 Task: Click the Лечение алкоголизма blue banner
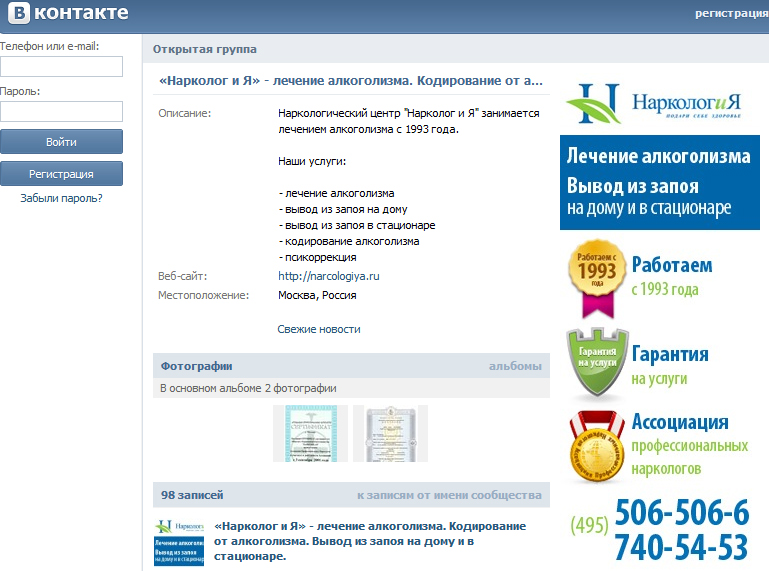pyautogui.click(x=660, y=182)
